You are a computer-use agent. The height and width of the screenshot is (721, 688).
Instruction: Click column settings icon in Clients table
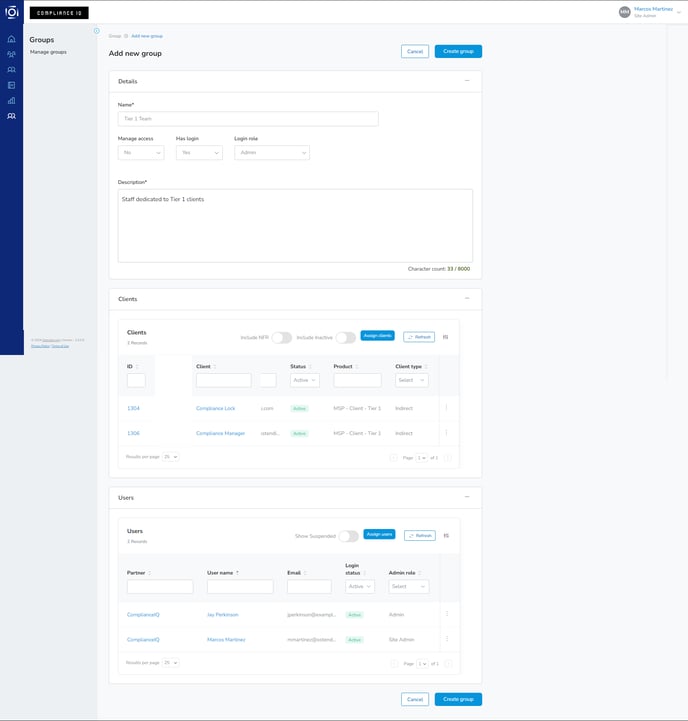[x=445, y=337]
